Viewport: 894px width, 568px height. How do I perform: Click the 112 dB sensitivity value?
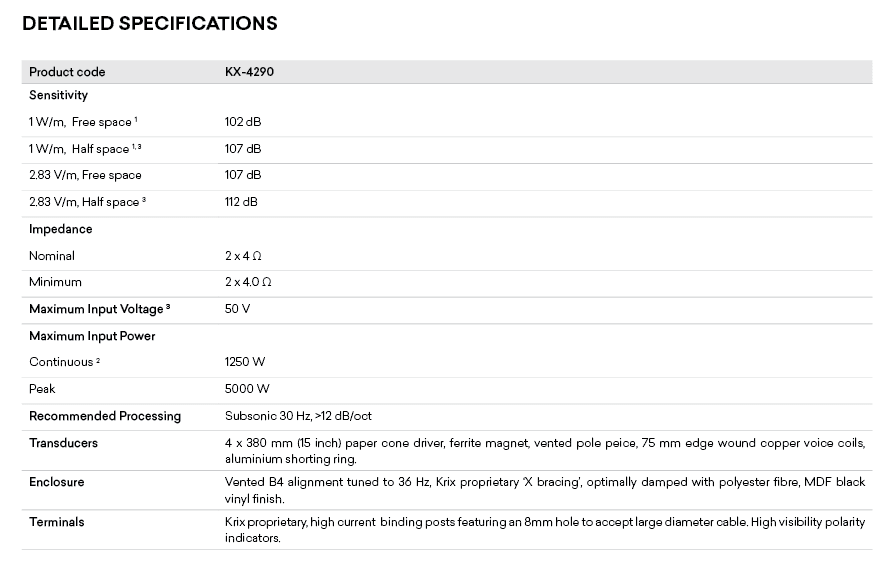[x=241, y=202]
